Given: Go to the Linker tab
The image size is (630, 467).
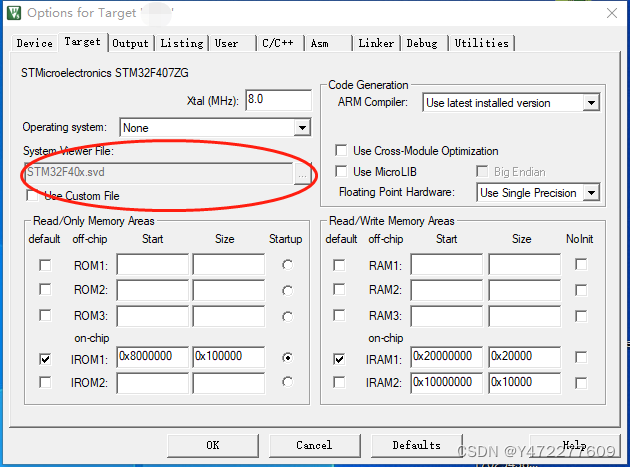Looking at the screenshot, I should [376, 43].
